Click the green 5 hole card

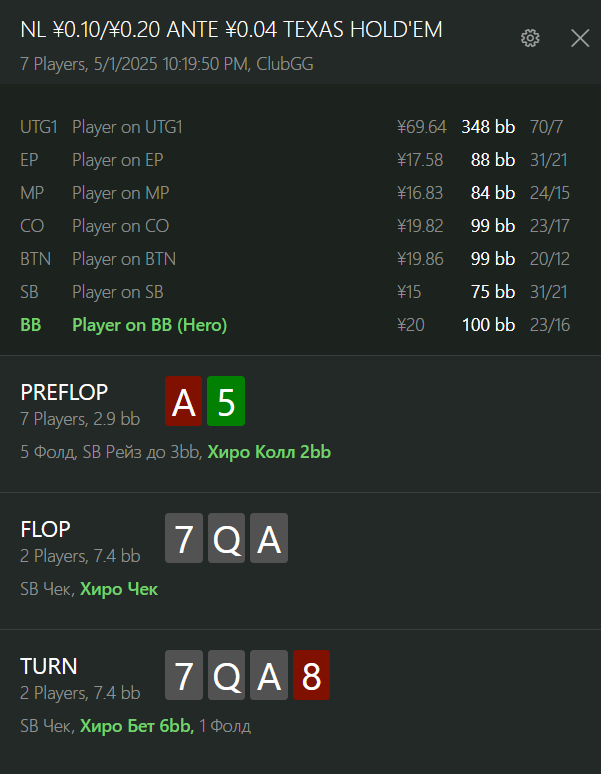(226, 401)
